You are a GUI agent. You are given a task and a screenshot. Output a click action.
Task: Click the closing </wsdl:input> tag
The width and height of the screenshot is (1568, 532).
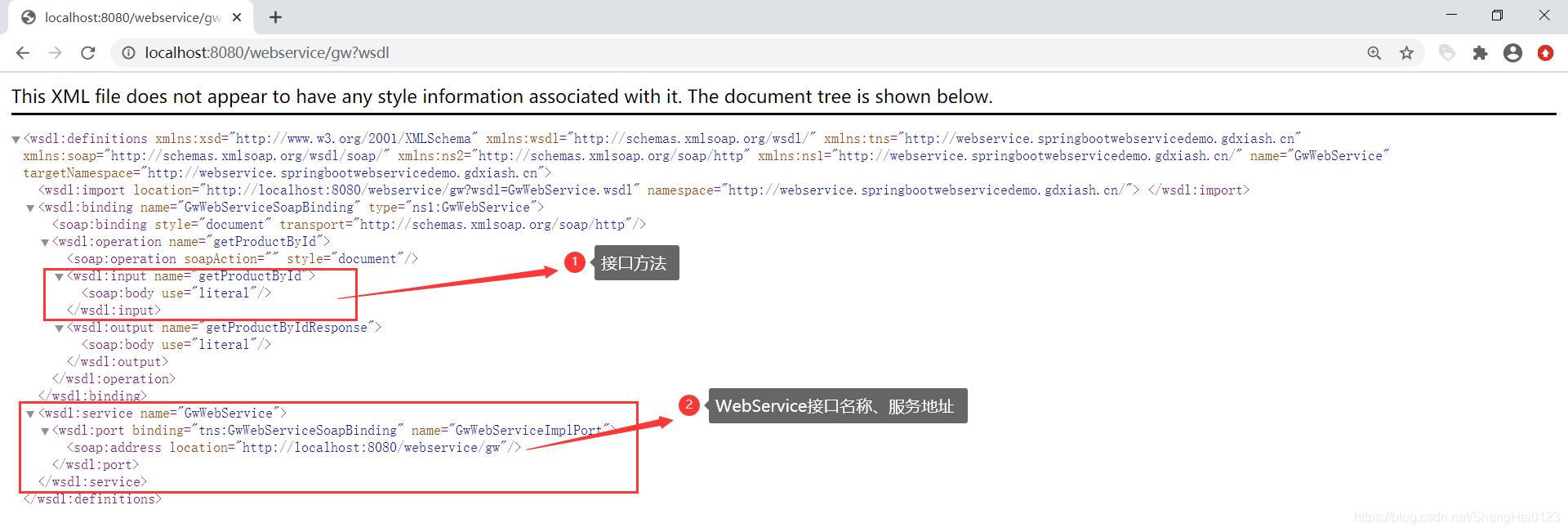[114, 311]
